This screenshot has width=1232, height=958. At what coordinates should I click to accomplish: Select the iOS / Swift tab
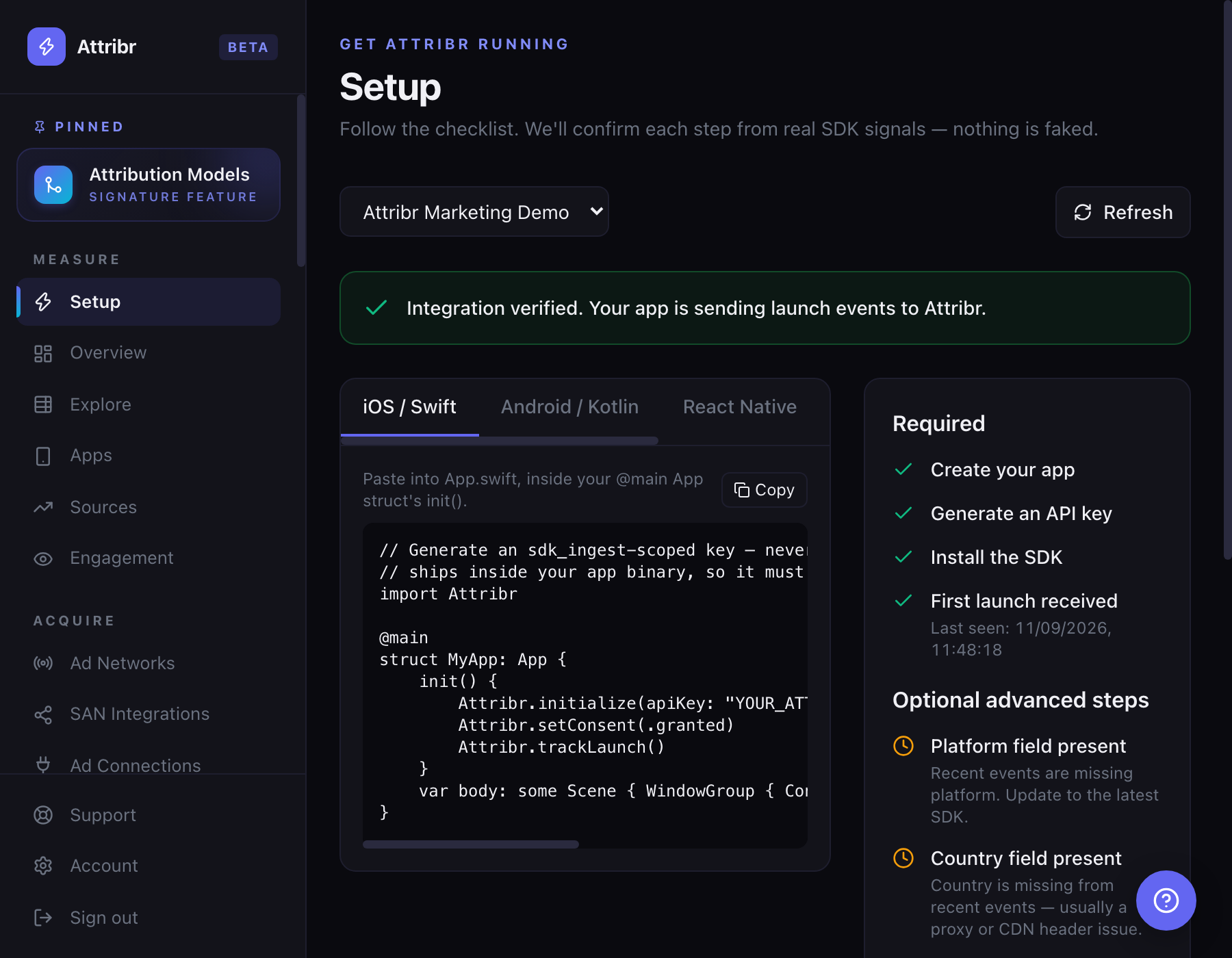click(409, 406)
